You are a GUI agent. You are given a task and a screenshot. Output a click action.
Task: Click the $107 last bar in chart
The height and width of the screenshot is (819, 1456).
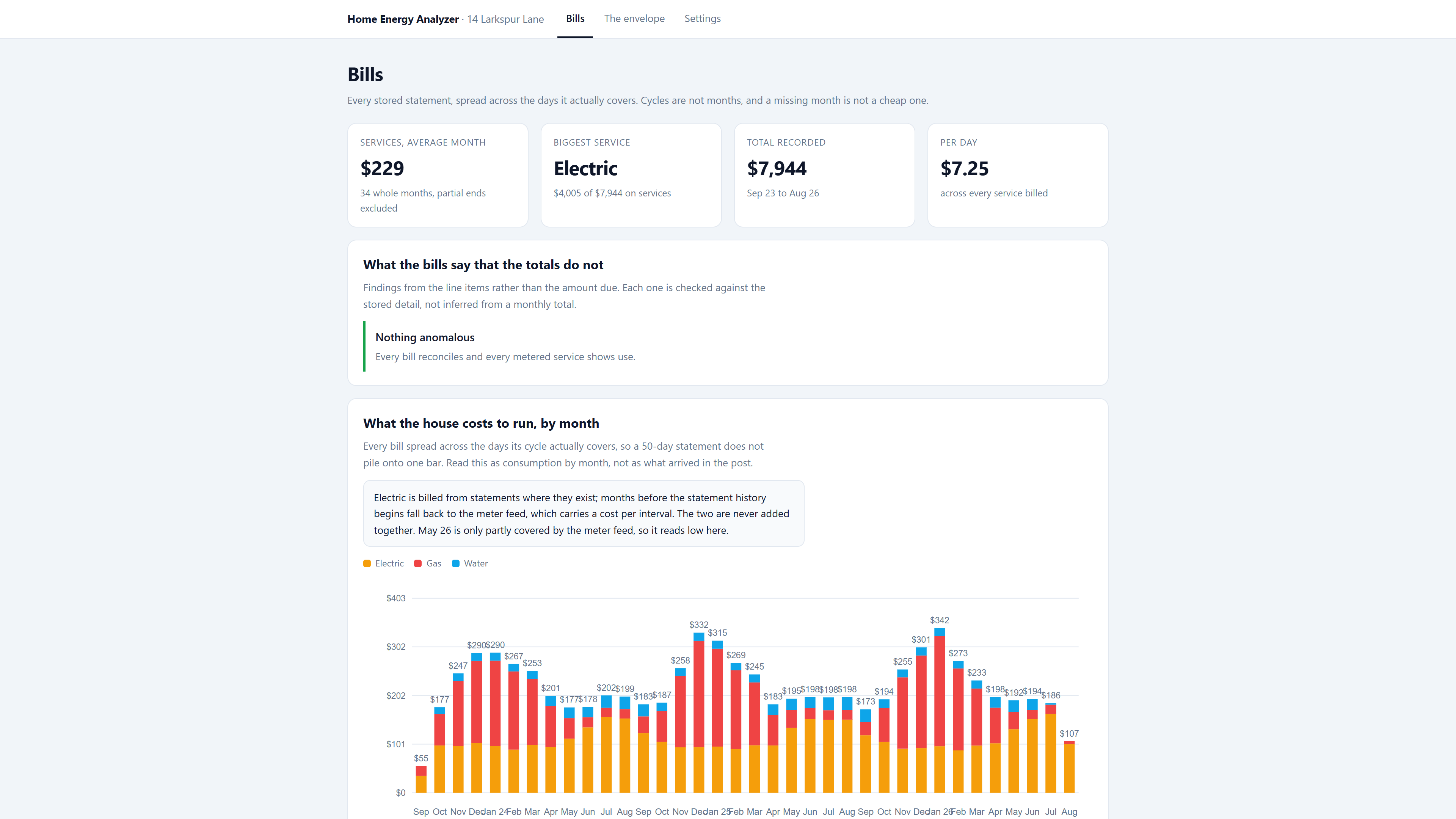coord(1069,767)
